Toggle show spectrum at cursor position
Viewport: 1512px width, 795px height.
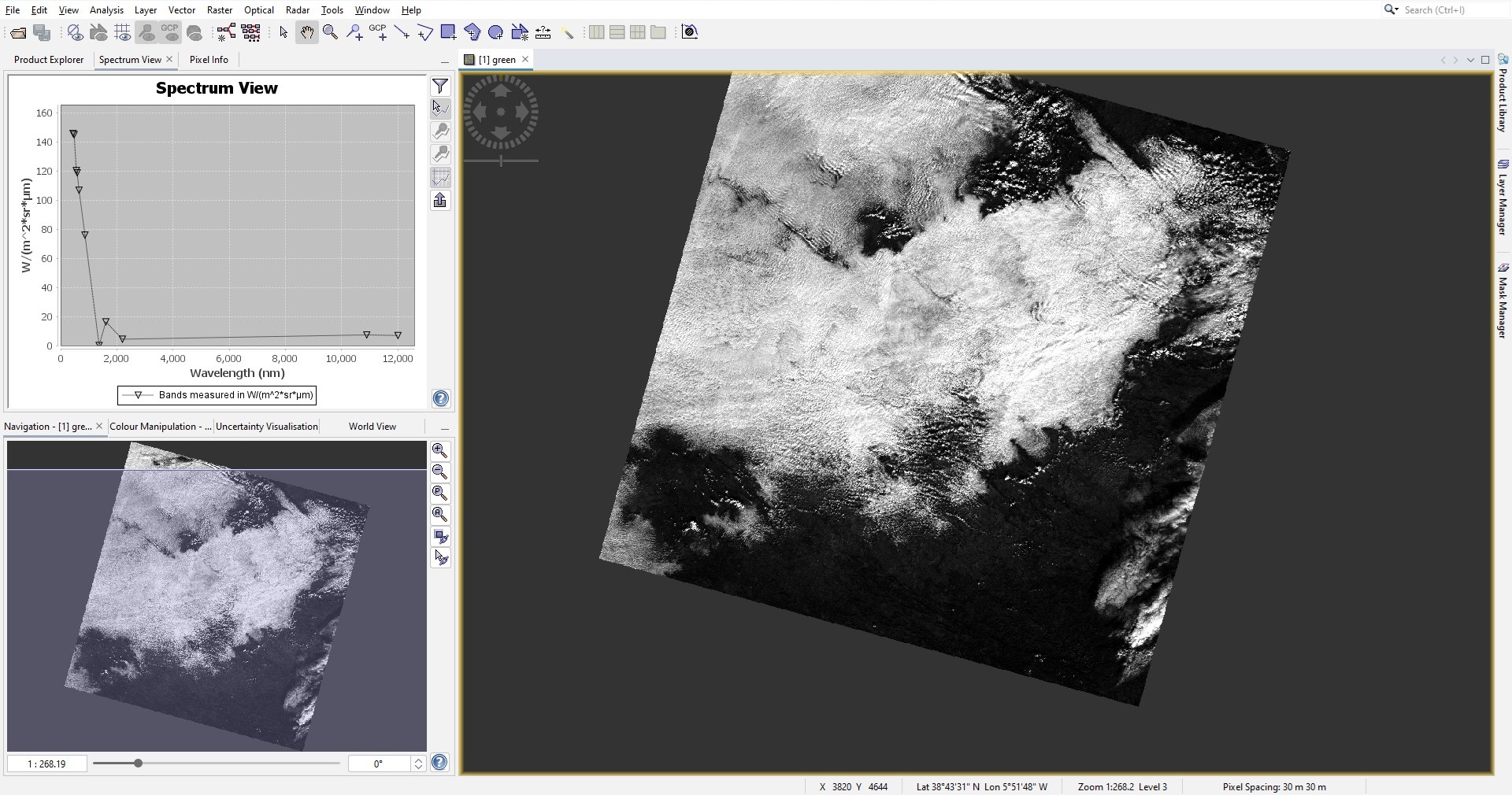pyautogui.click(x=441, y=108)
